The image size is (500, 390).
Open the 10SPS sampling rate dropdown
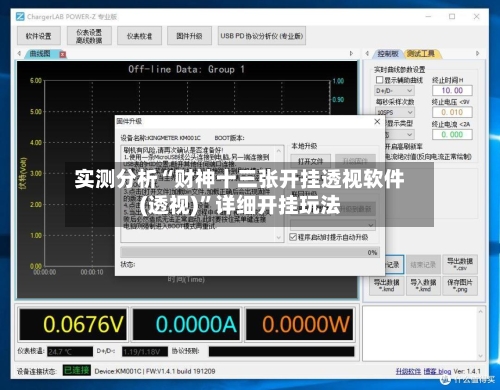pyautogui.click(x=395, y=112)
